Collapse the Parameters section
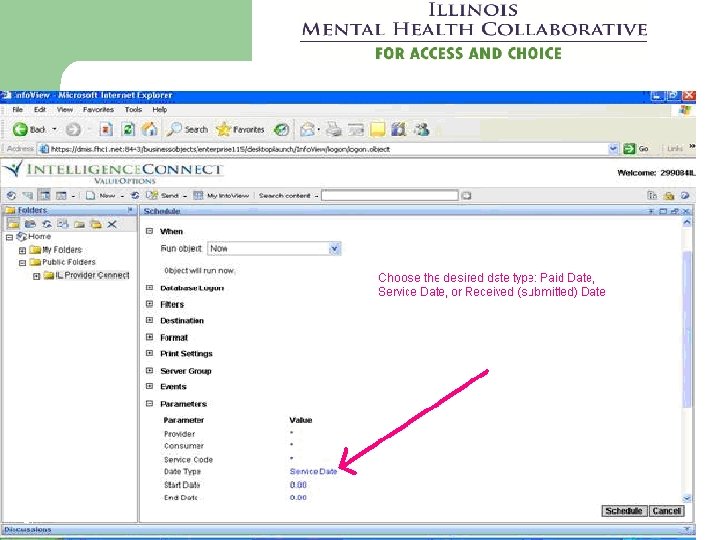Screen dimensions: 720x540 pyautogui.click(x=149, y=404)
